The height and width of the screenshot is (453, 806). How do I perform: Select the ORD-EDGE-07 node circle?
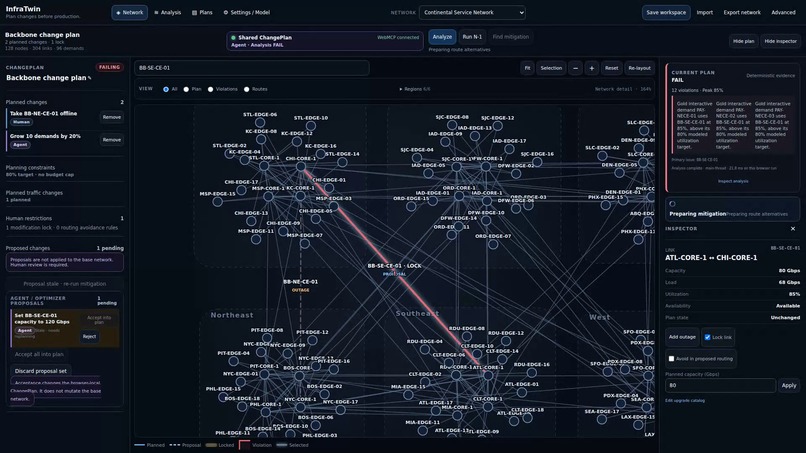pos(493,244)
